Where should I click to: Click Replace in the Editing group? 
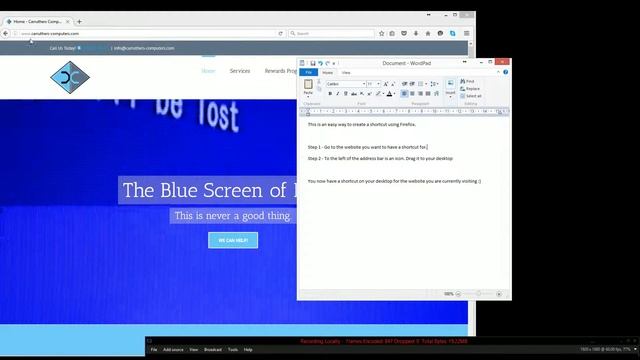470,89
